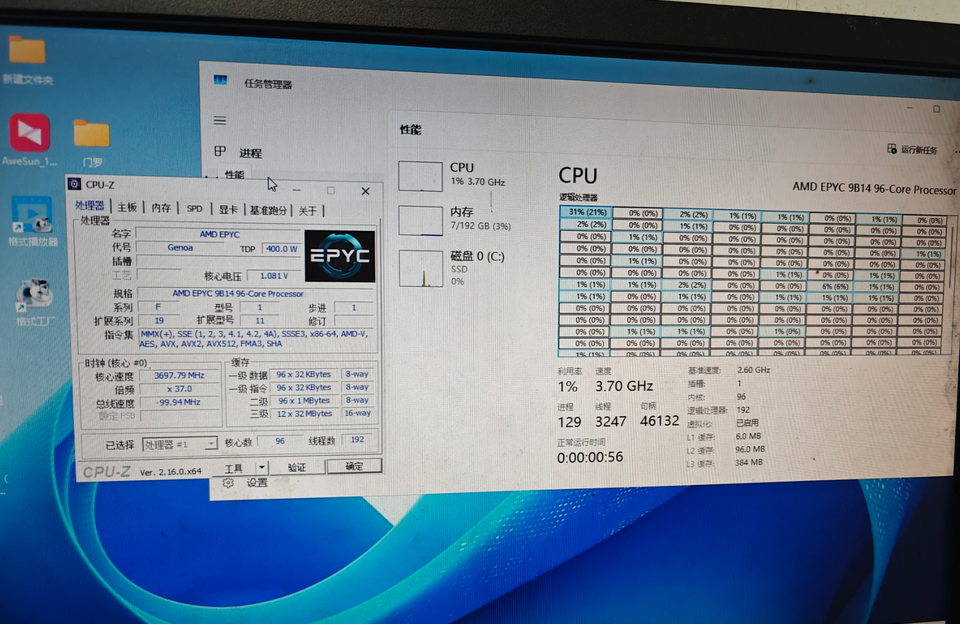Click the 192 thread count field

[x=358, y=439]
